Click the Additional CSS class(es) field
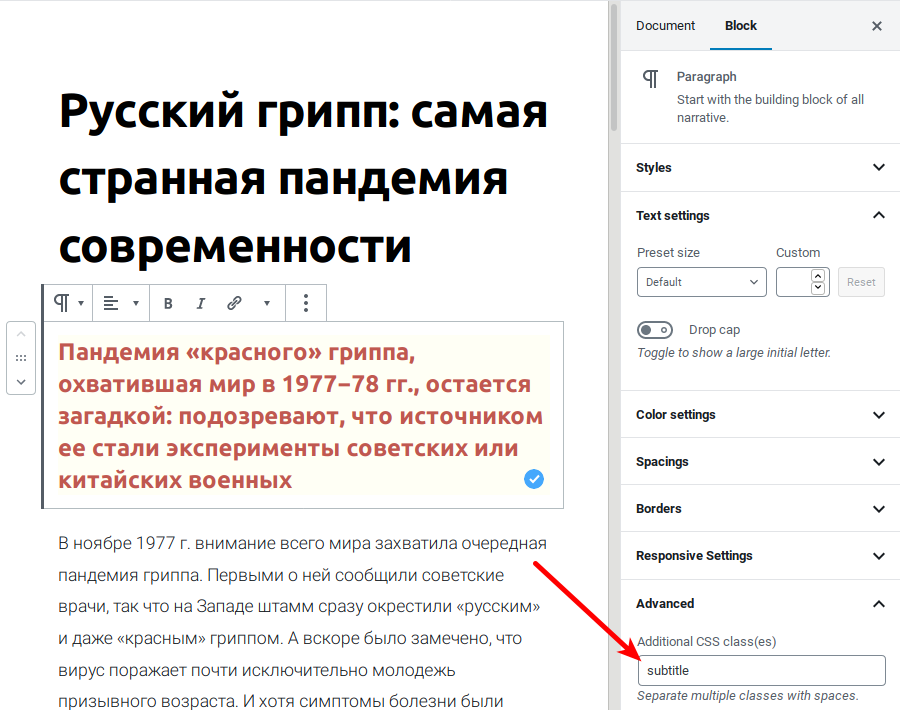This screenshot has height=710, width=900. 762,670
